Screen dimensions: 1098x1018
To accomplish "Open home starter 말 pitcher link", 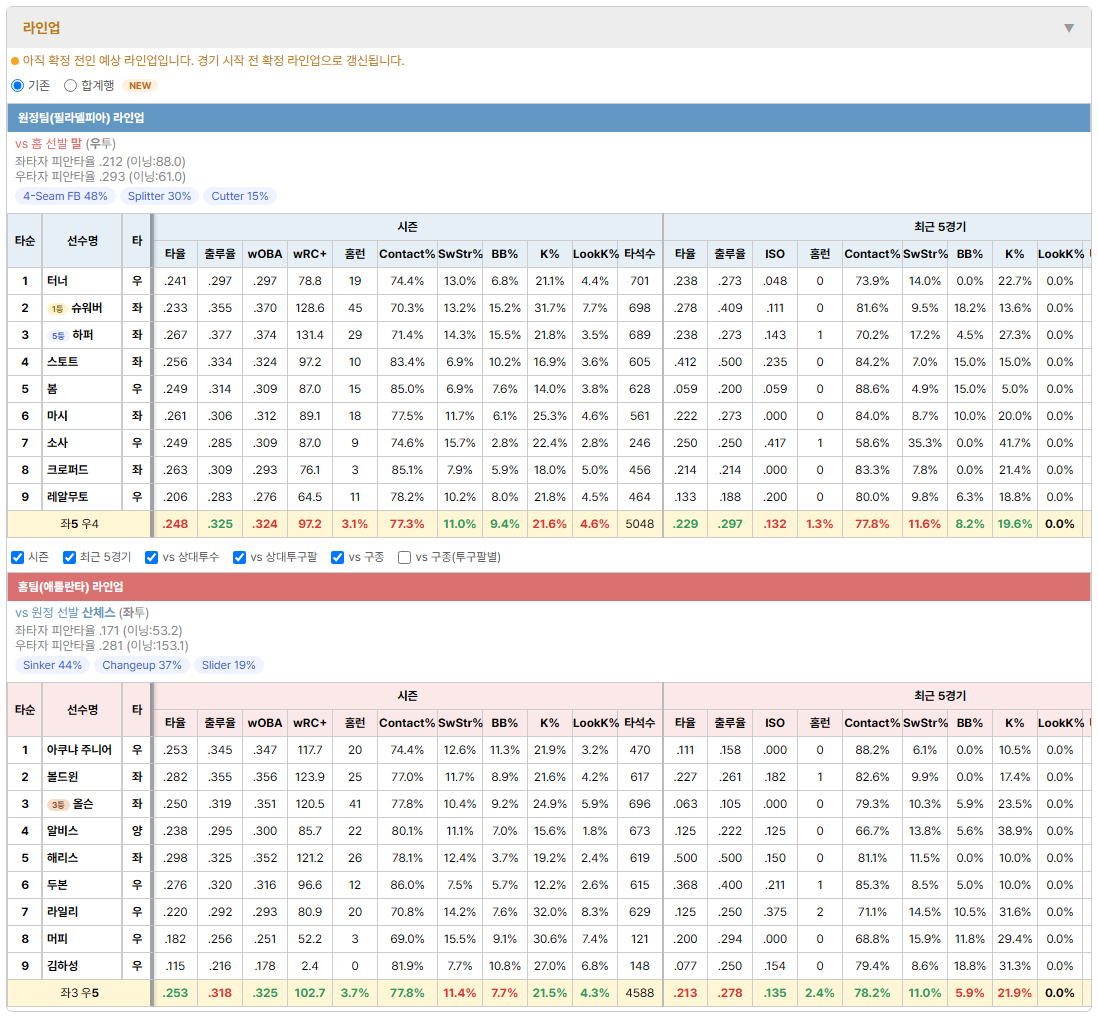I will pos(76,144).
